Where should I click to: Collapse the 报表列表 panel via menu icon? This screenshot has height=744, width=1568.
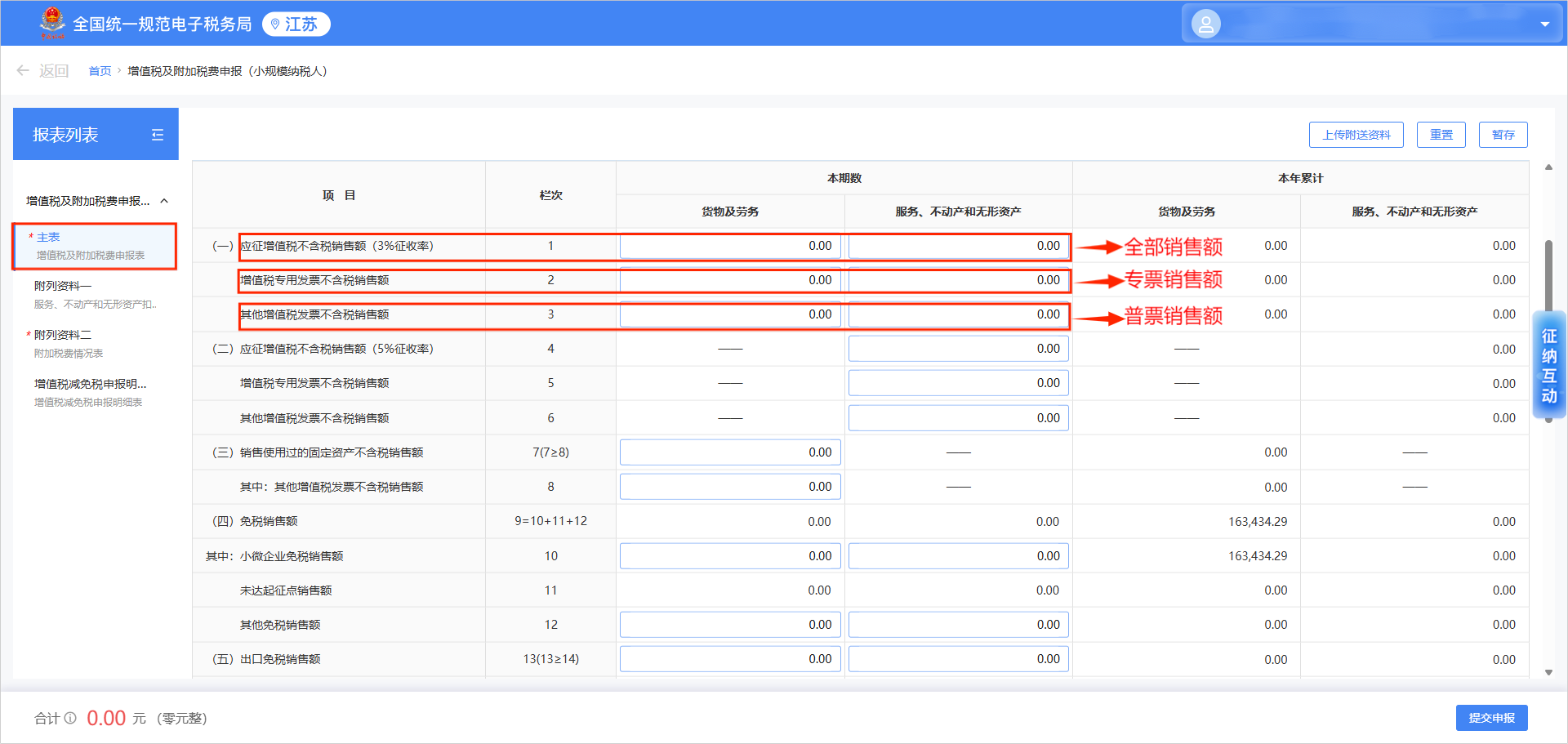click(158, 135)
